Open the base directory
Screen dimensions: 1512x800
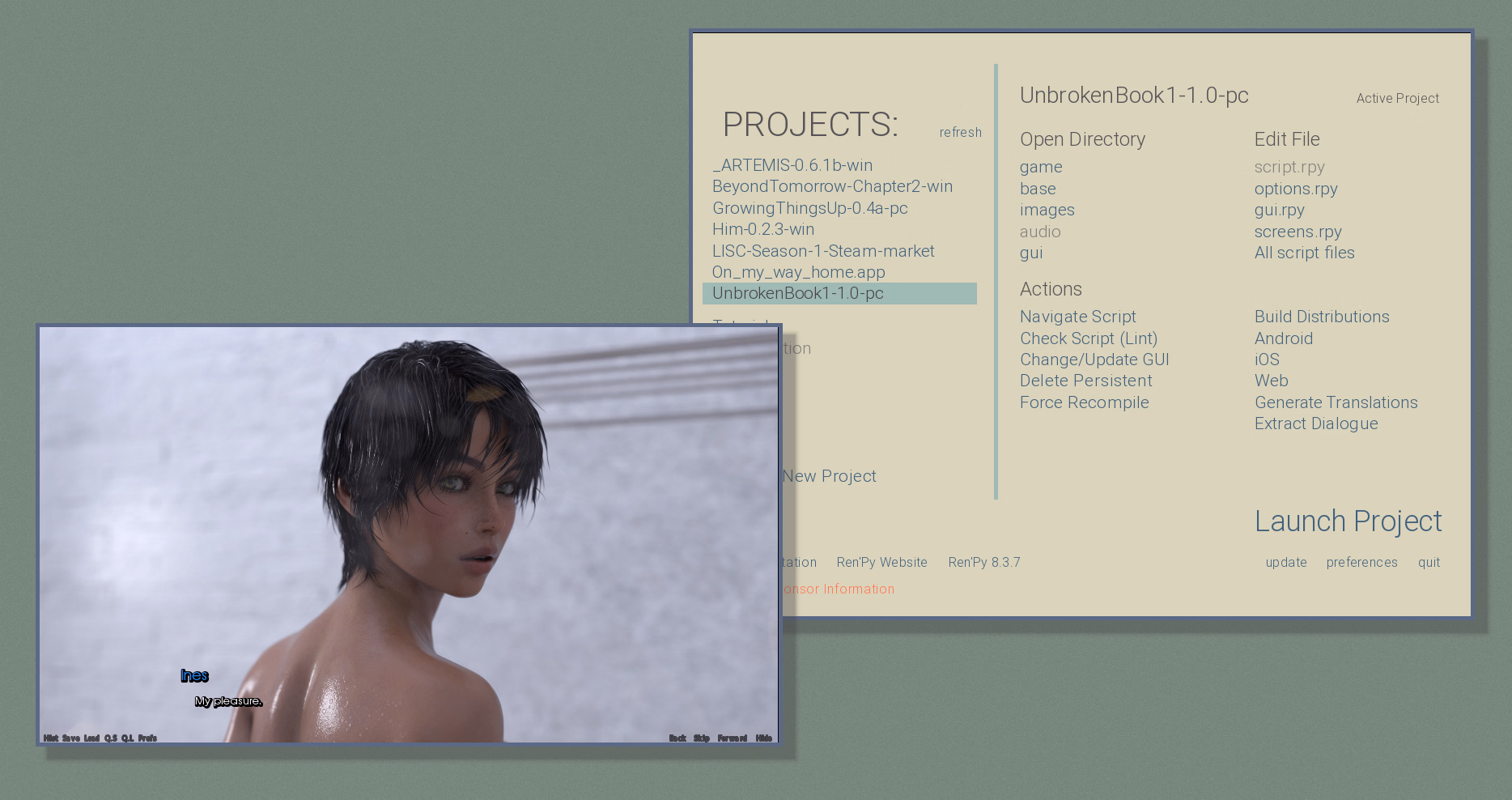[1038, 189]
